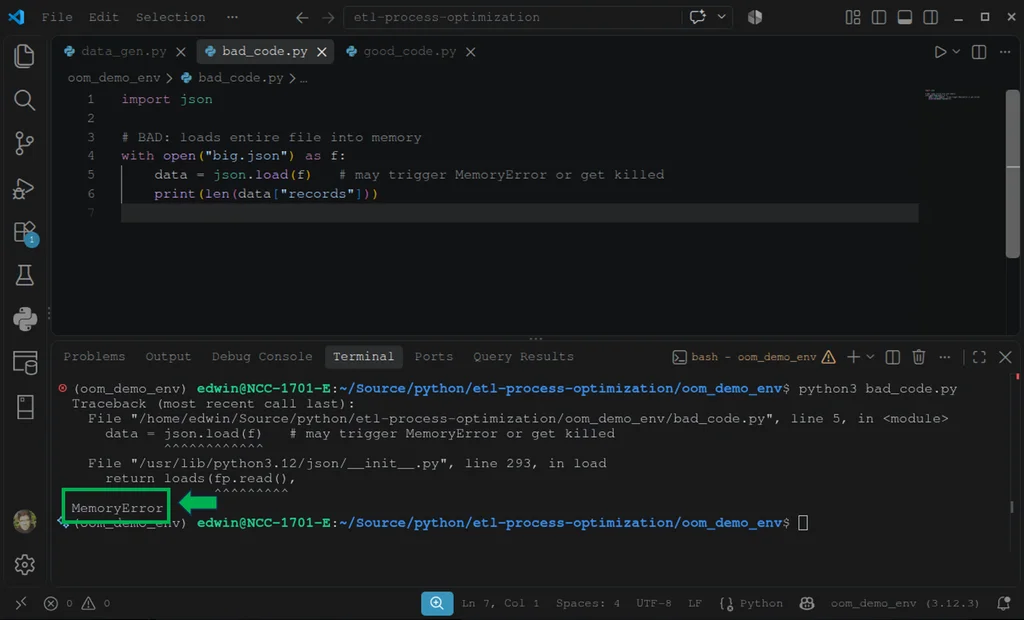Viewport: 1024px width, 620px height.
Task: Change indentation via Spaces: 4
Action: tap(588, 603)
